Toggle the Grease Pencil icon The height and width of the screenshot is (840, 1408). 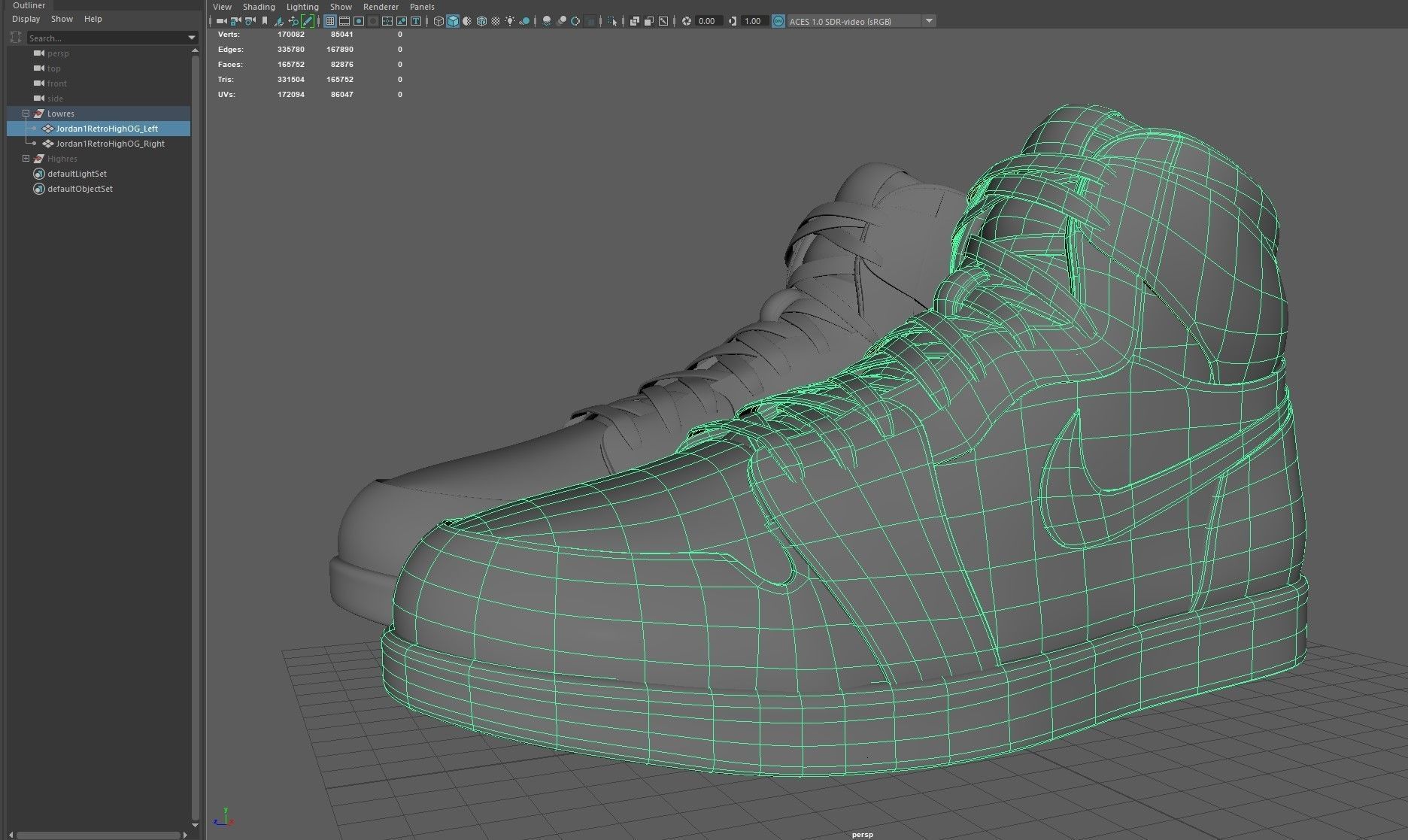pyautogui.click(x=308, y=21)
